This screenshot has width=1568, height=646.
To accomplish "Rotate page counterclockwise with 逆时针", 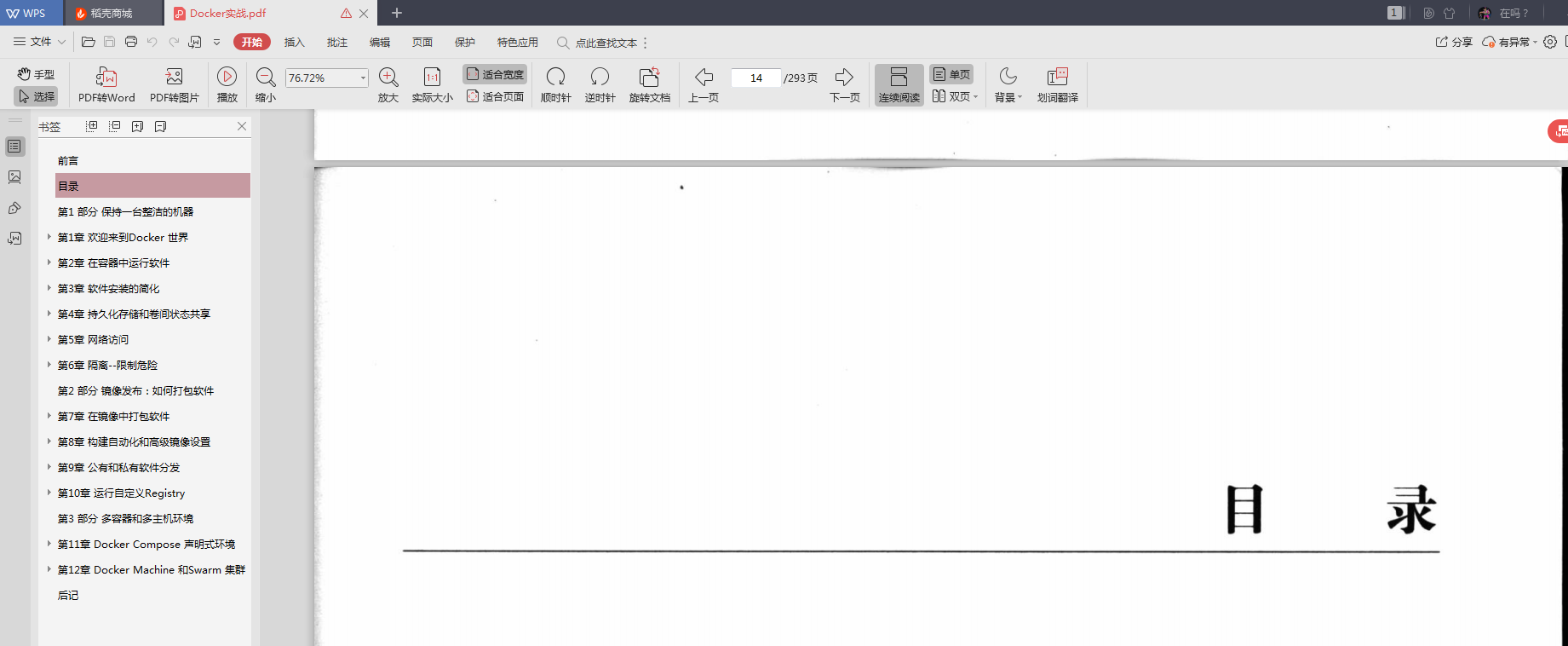I will click(x=600, y=84).
